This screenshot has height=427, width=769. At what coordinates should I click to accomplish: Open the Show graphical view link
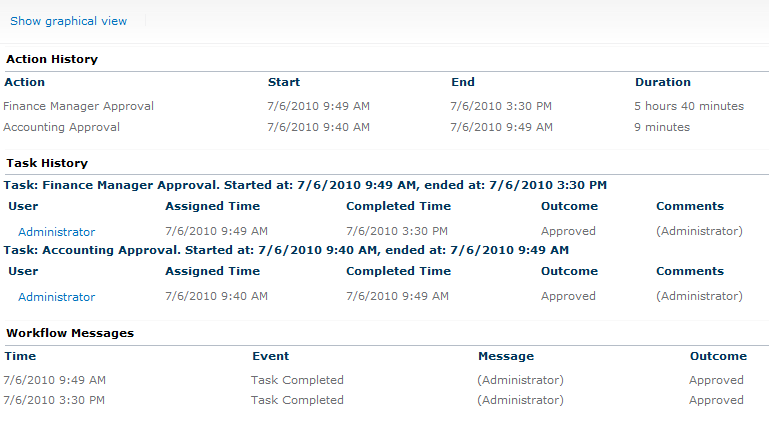coord(68,21)
